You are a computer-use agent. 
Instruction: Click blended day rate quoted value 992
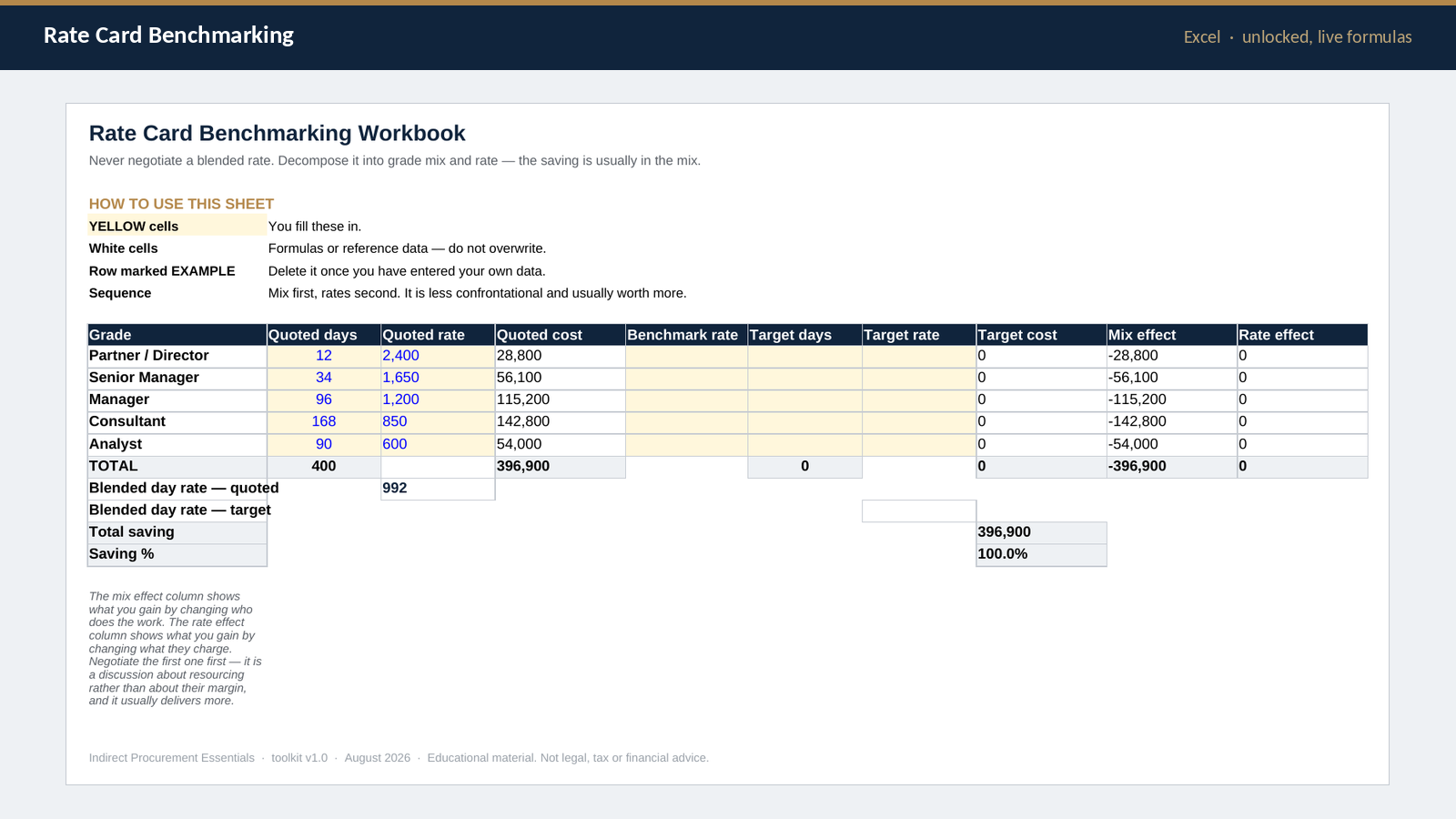pos(438,489)
